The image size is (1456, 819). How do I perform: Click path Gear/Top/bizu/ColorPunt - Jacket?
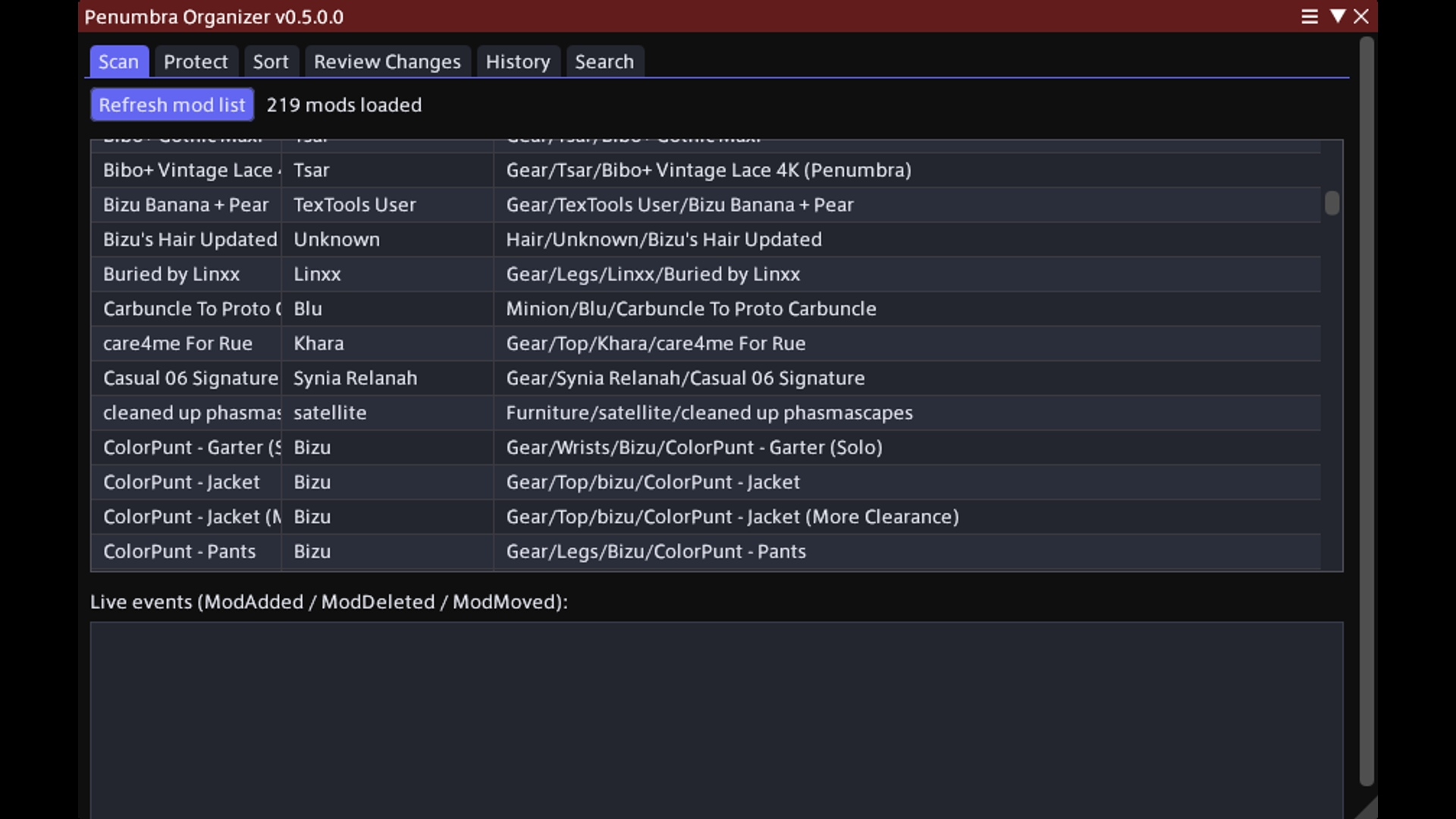[x=653, y=482]
